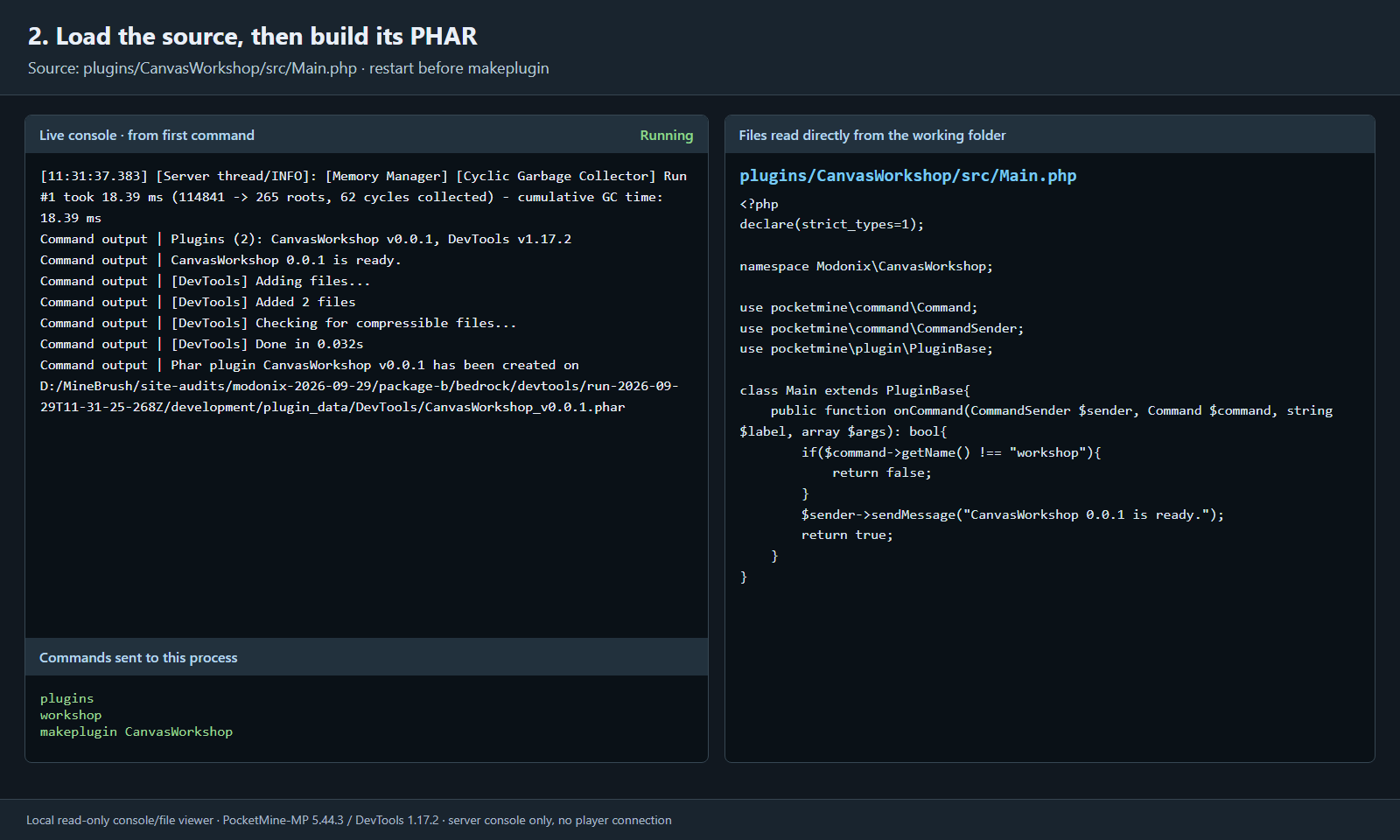Screen dimensions: 1400x840
Task: Click the code line starting "$sender->sendMessage"
Action: (1012, 514)
